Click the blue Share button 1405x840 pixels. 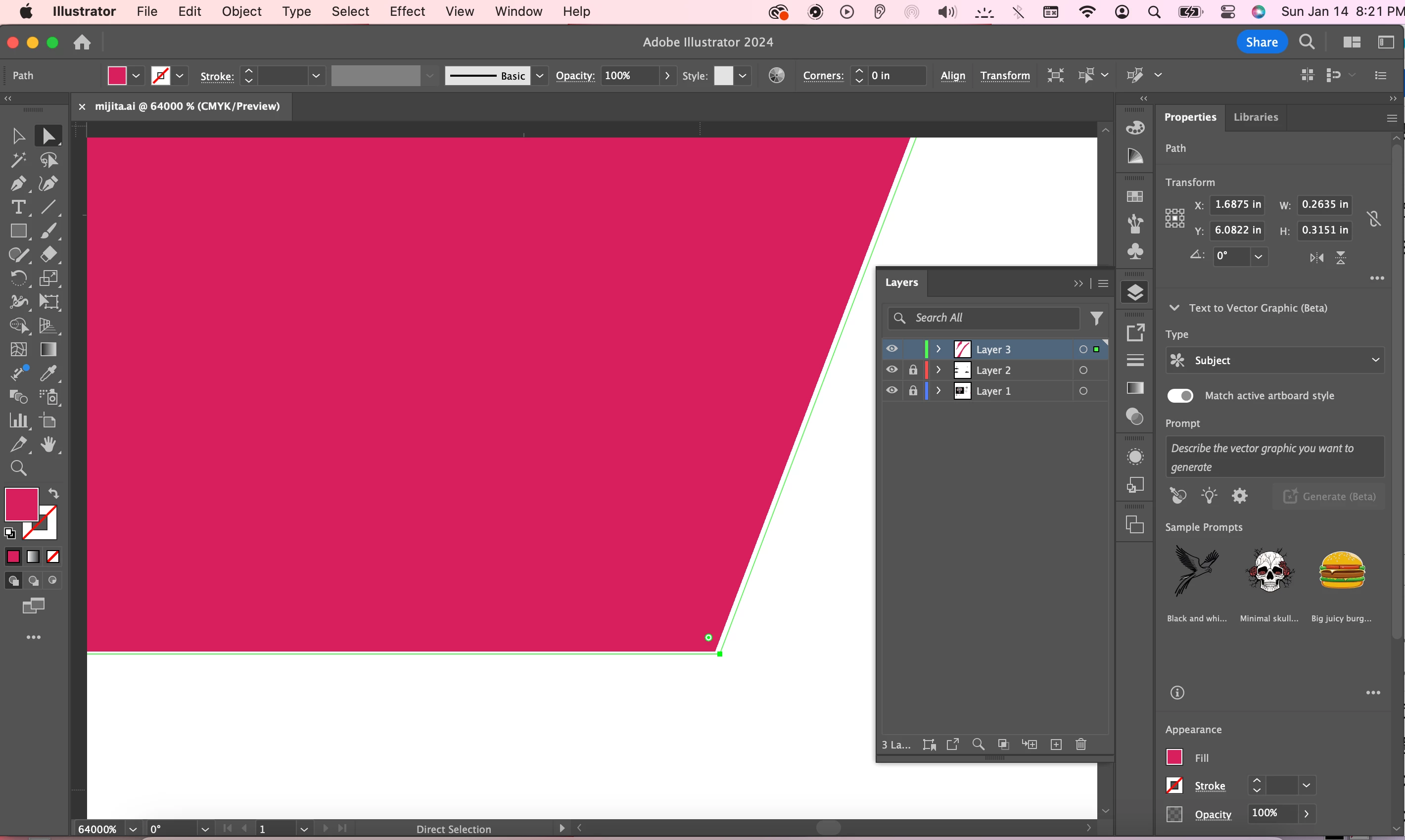[1261, 42]
